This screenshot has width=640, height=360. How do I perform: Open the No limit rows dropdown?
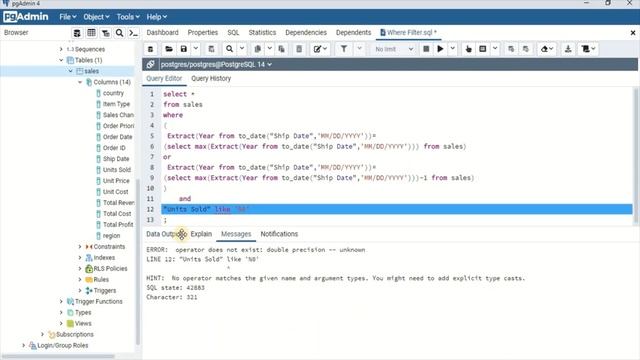click(x=393, y=49)
